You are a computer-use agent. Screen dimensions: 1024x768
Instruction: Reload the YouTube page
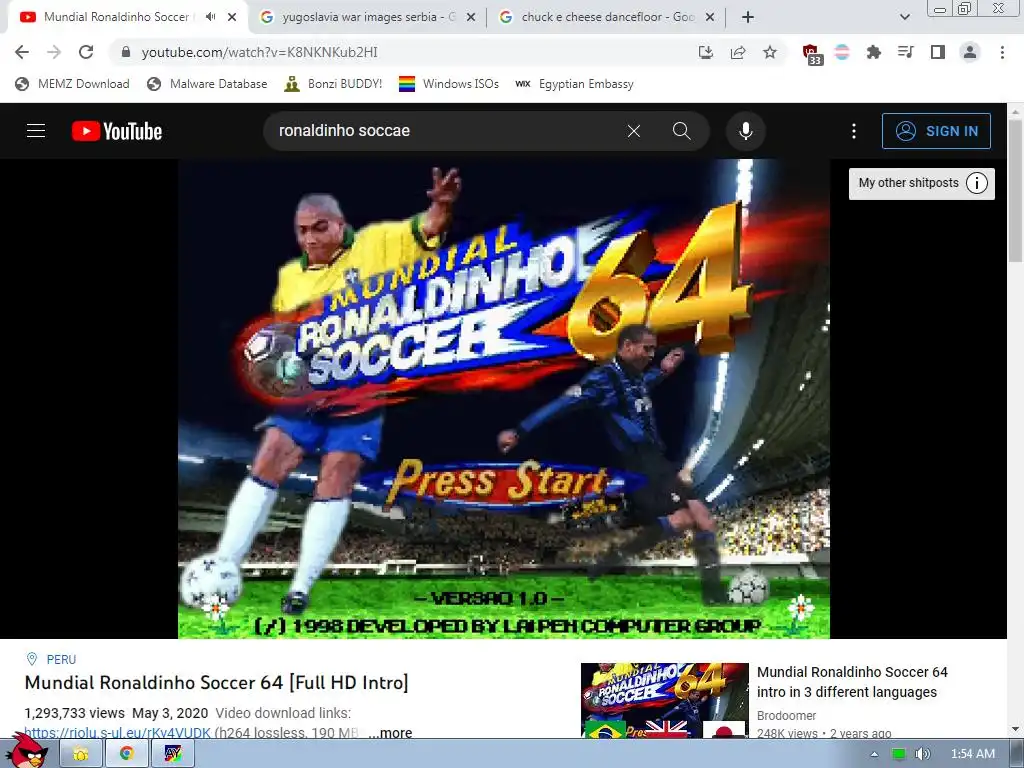86,52
